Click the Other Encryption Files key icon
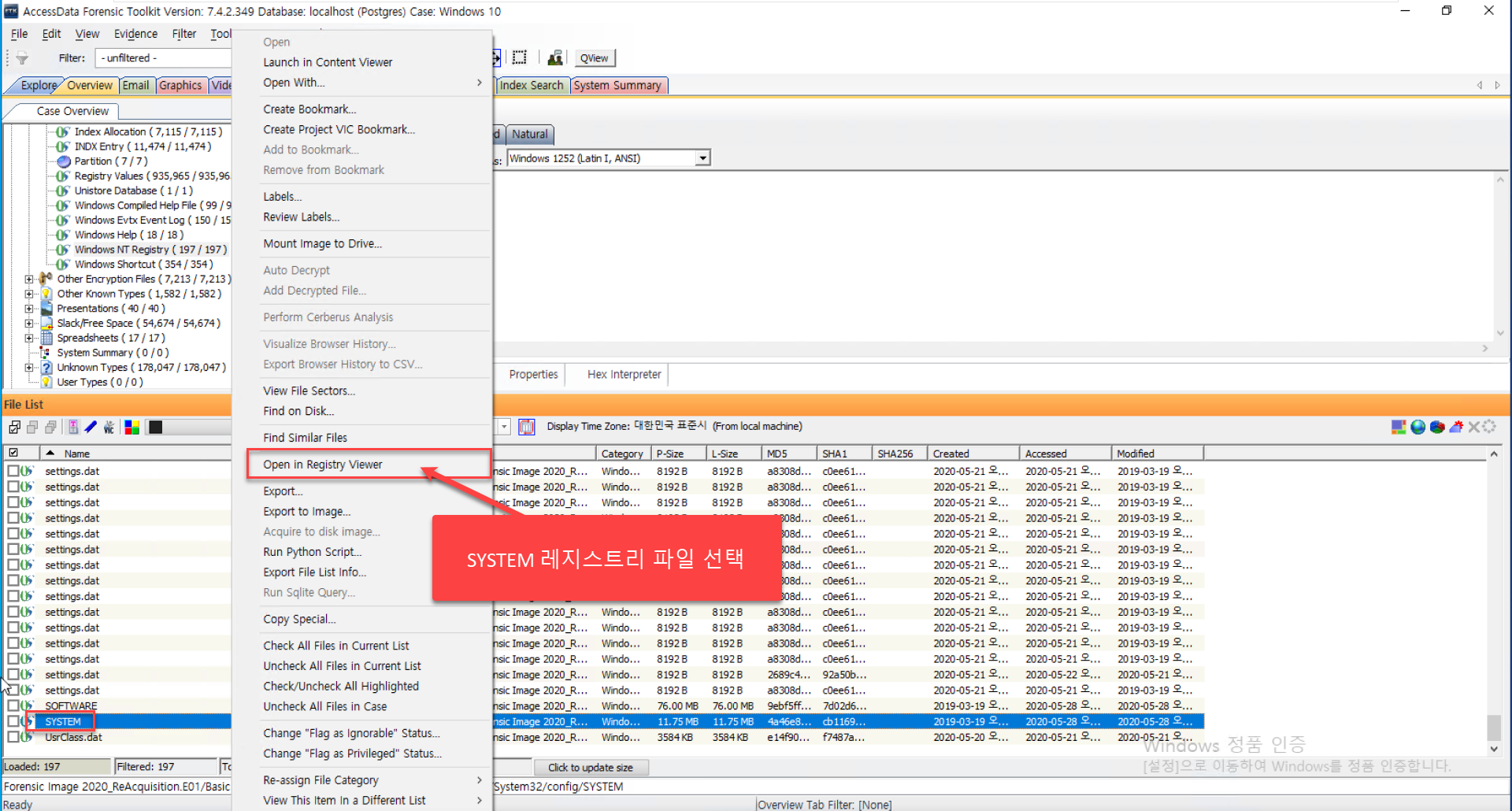The height and width of the screenshot is (811, 1512). click(x=46, y=279)
